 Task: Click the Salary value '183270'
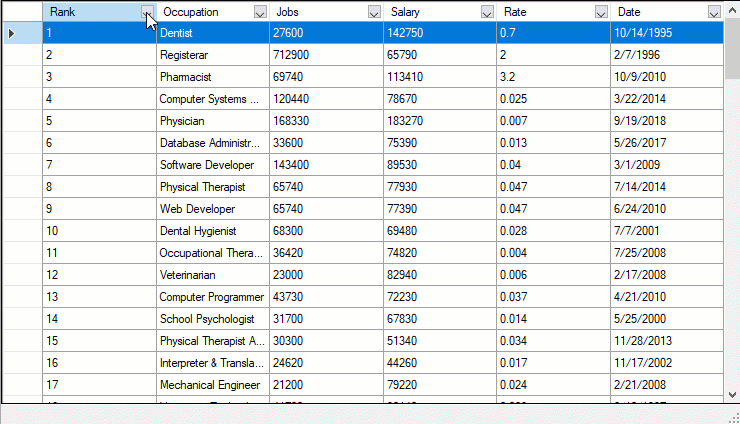point(440,121)
